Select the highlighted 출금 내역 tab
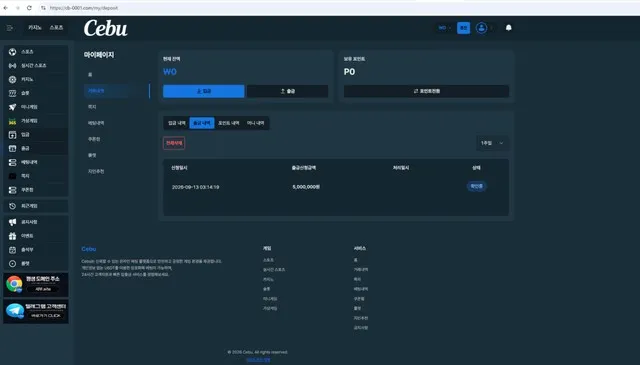 (x=202, y=123)
